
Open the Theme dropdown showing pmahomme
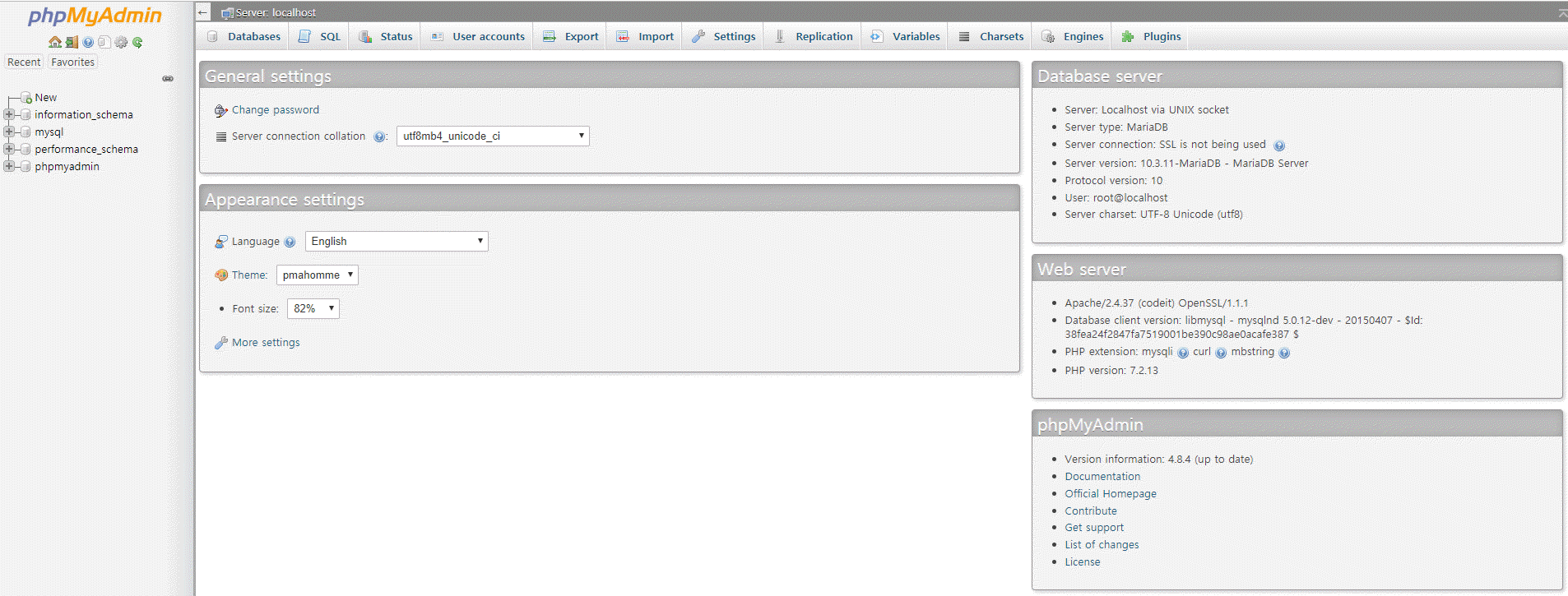(x=318, y=275)
